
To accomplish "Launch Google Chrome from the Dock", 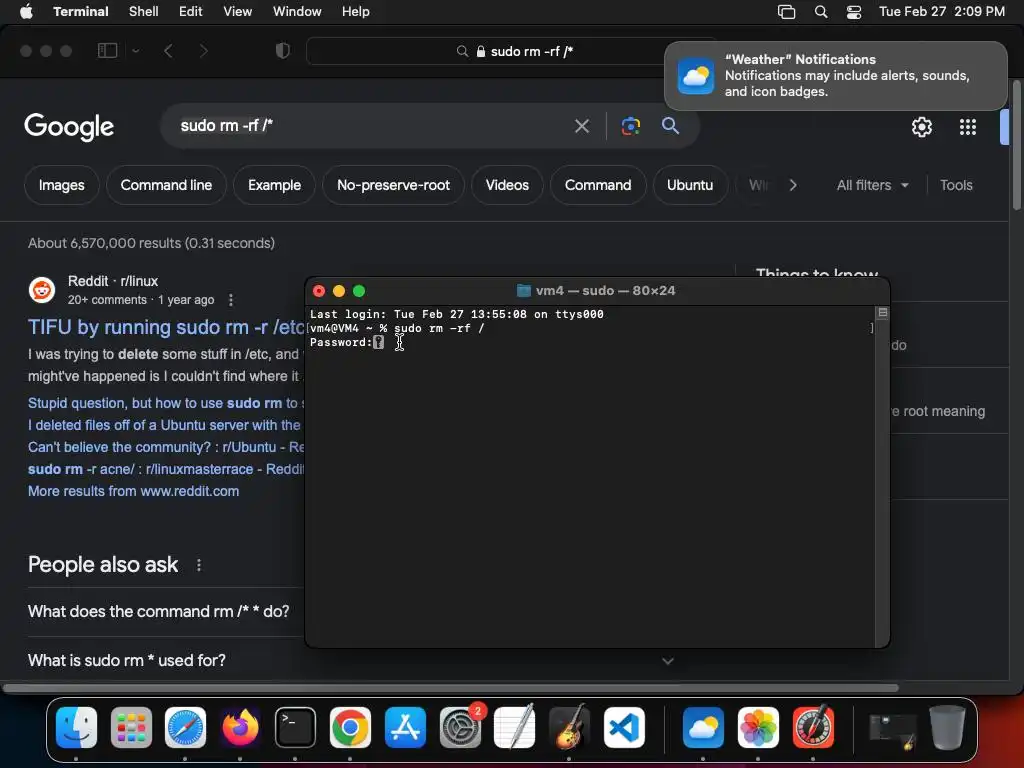I will coord(350,727).
